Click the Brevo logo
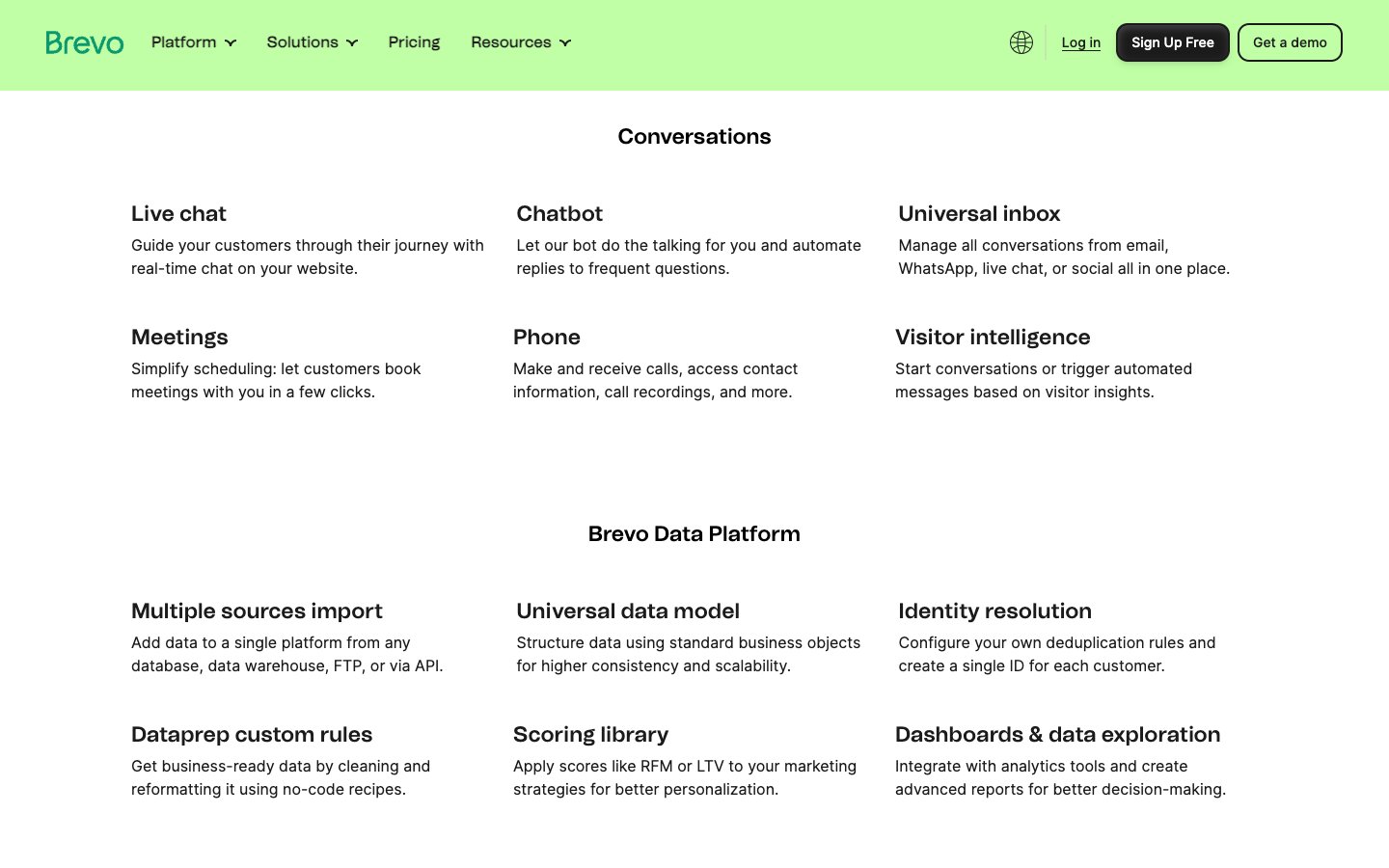 pos(85,42)
